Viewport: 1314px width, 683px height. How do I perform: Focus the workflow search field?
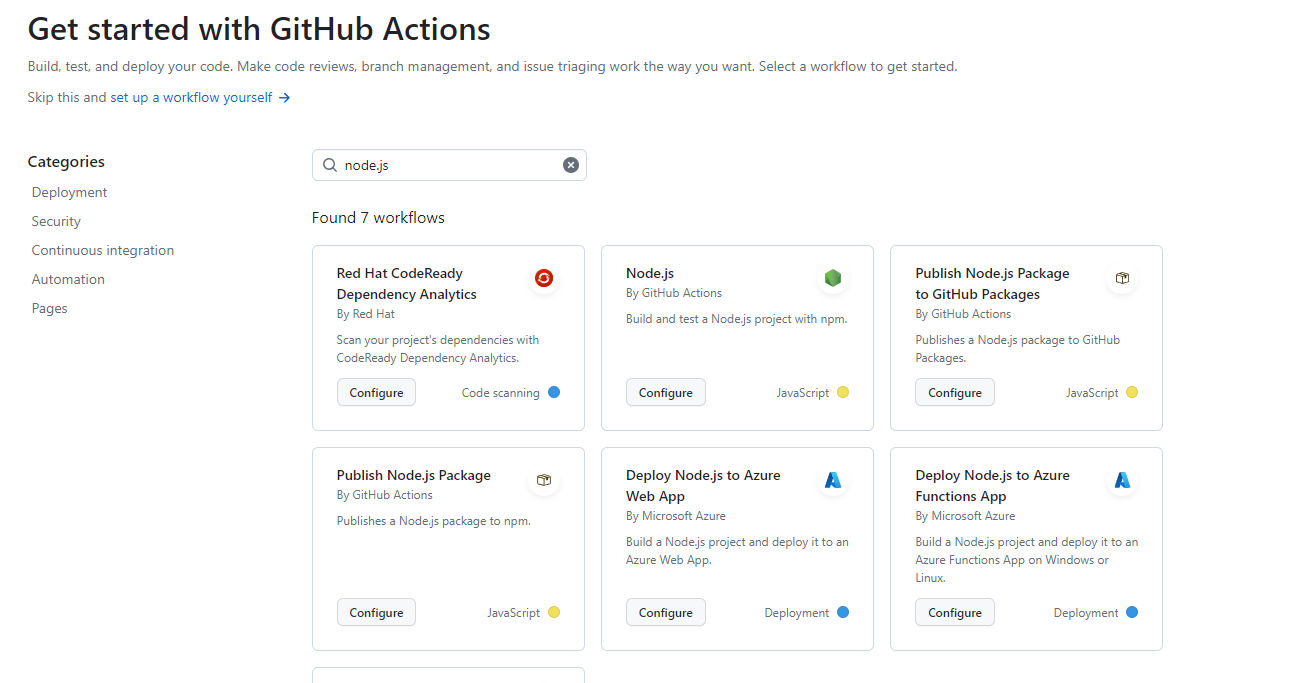449,165
